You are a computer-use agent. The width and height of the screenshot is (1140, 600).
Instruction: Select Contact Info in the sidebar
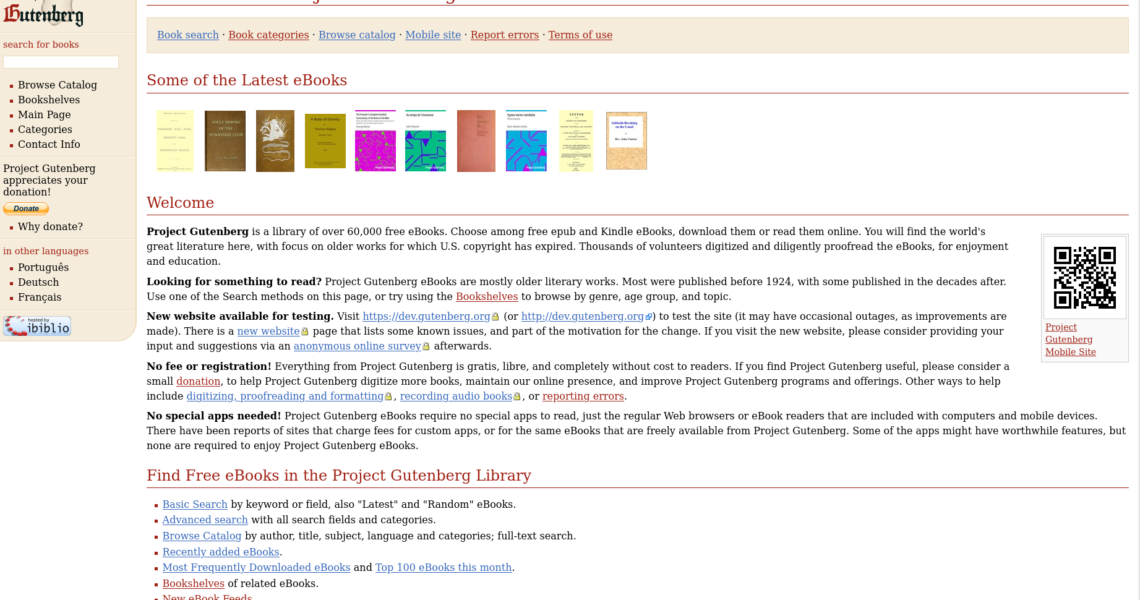click(49, 145)
